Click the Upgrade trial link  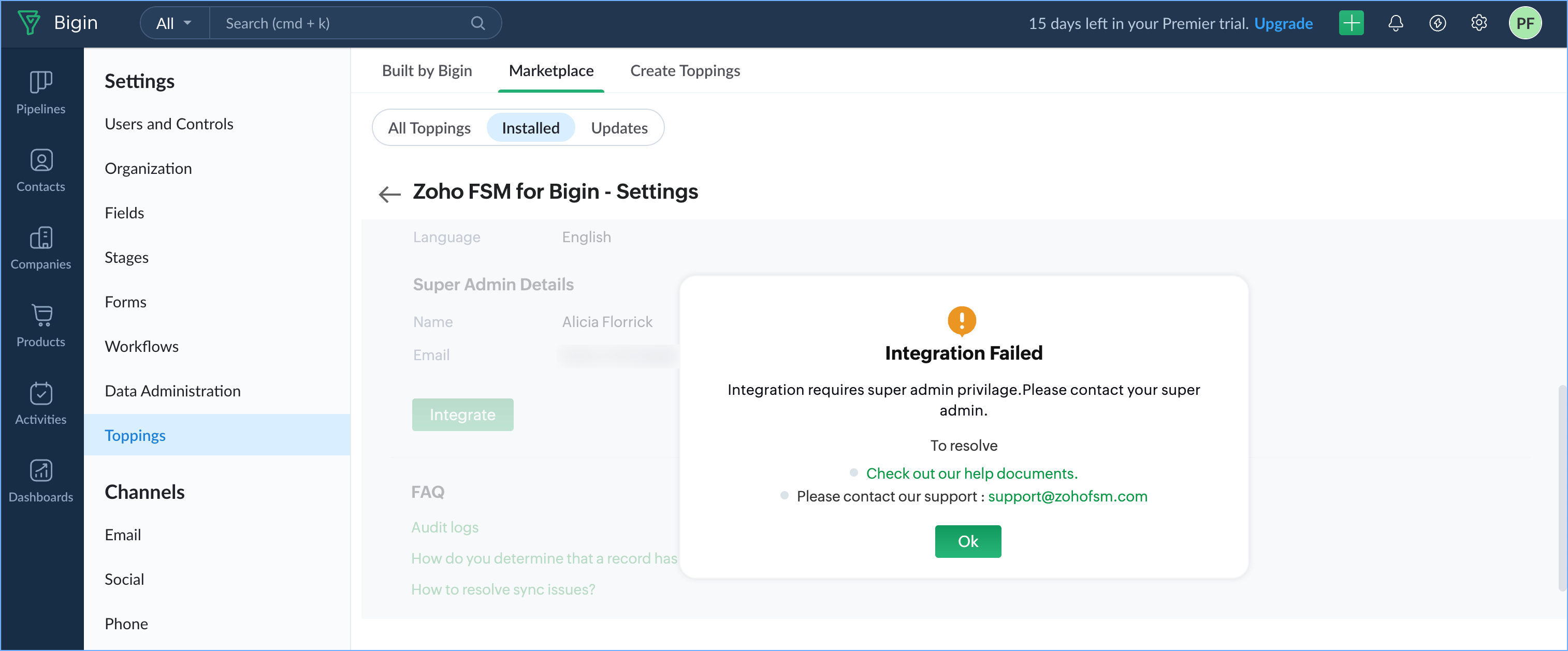point(1283,23)
